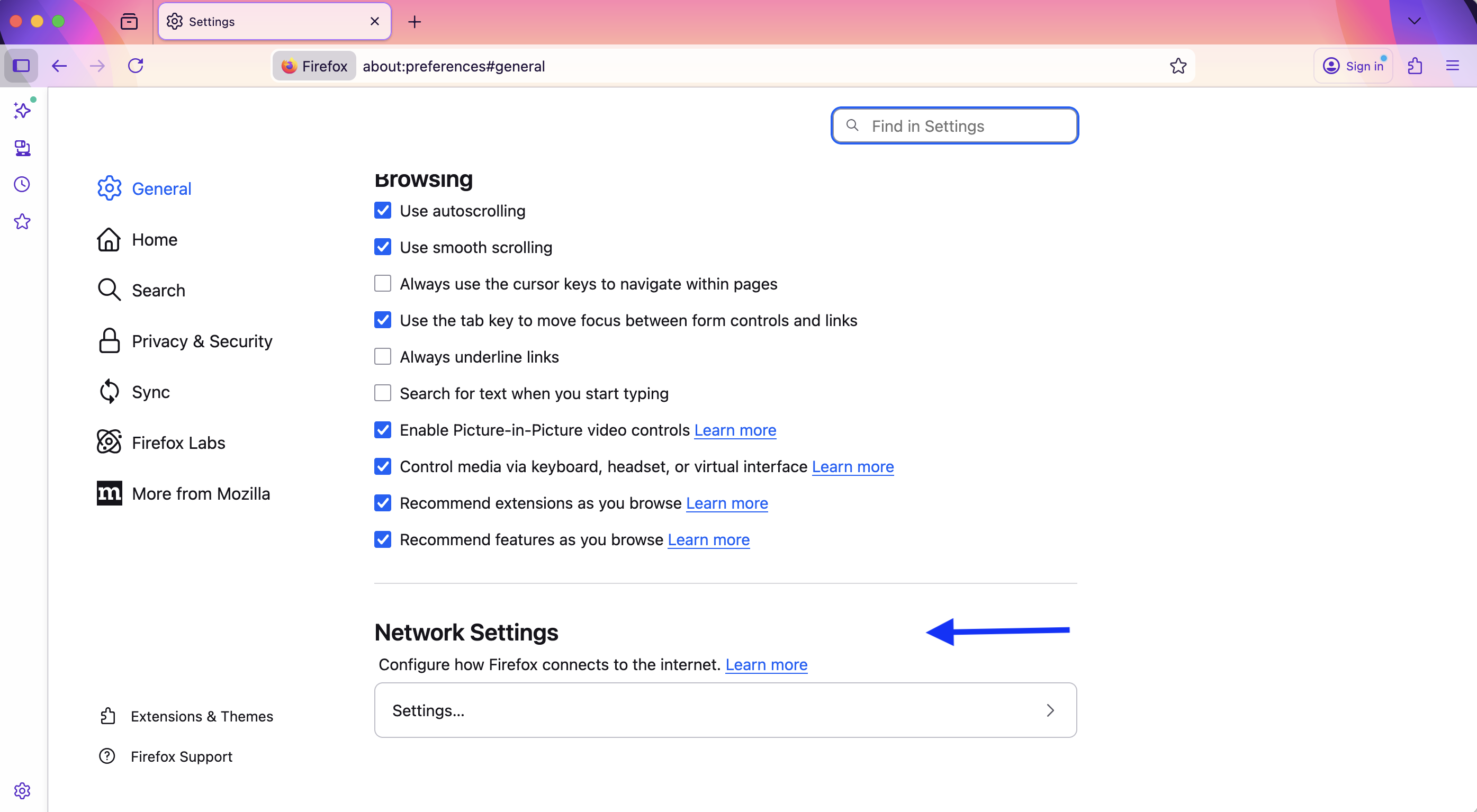Screen dimensions: 1477x812
Task: Toggle the sidebar show/hide icon
Action: (x=21, y=66)
